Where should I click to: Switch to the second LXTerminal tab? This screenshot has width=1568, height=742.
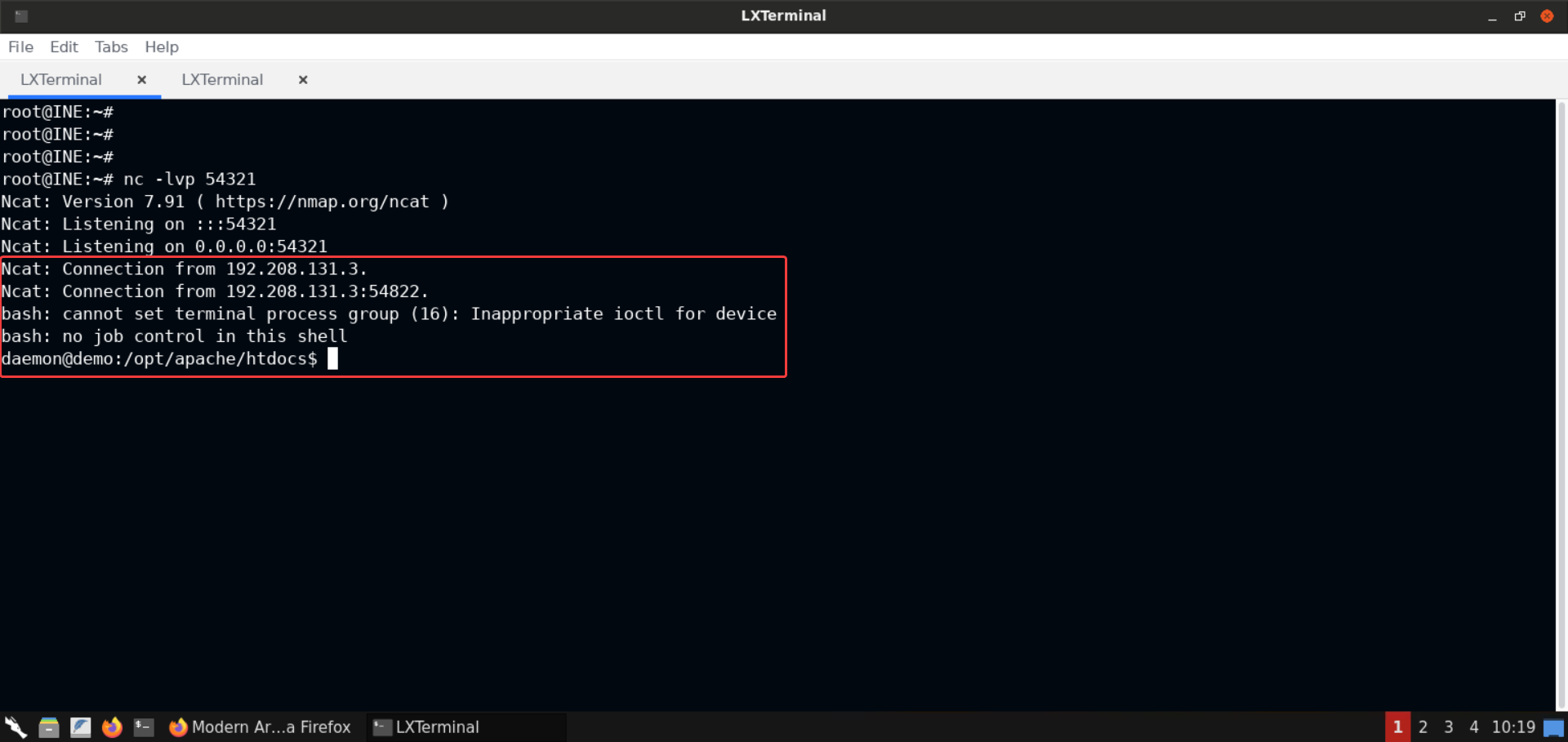(222, 79)
